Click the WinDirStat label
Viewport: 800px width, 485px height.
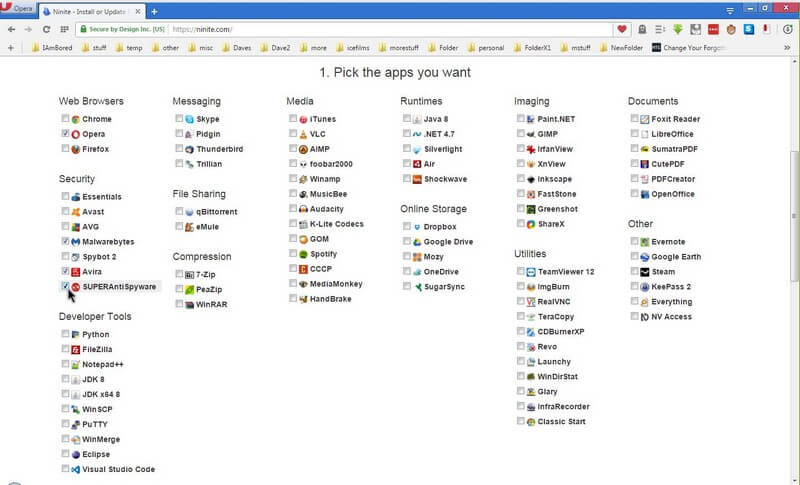[558, 377]
